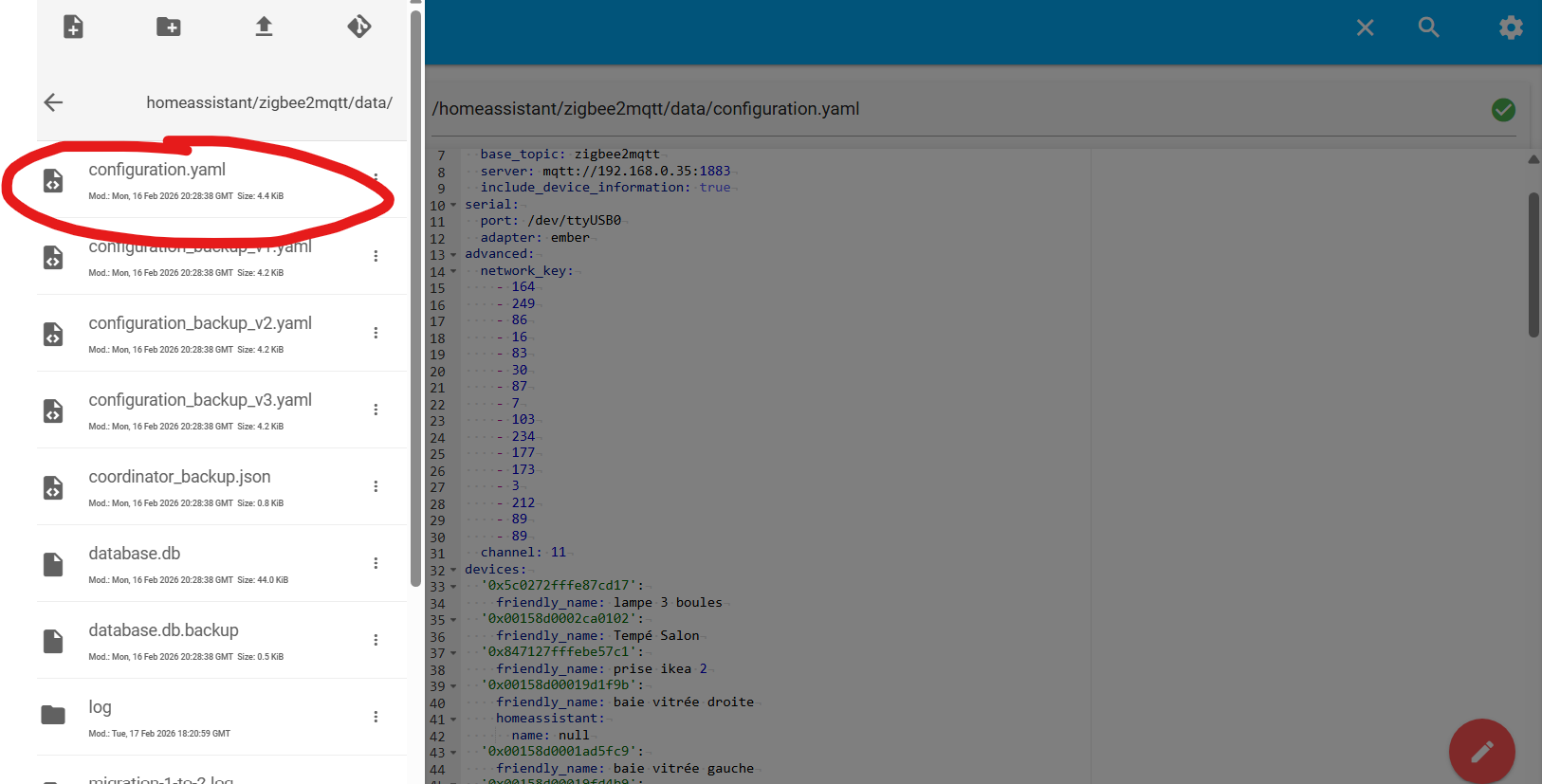Open options menu for coordinator_backup.json
The width and height of the screenshot is (1542, 784).
(x=376, y=486)
